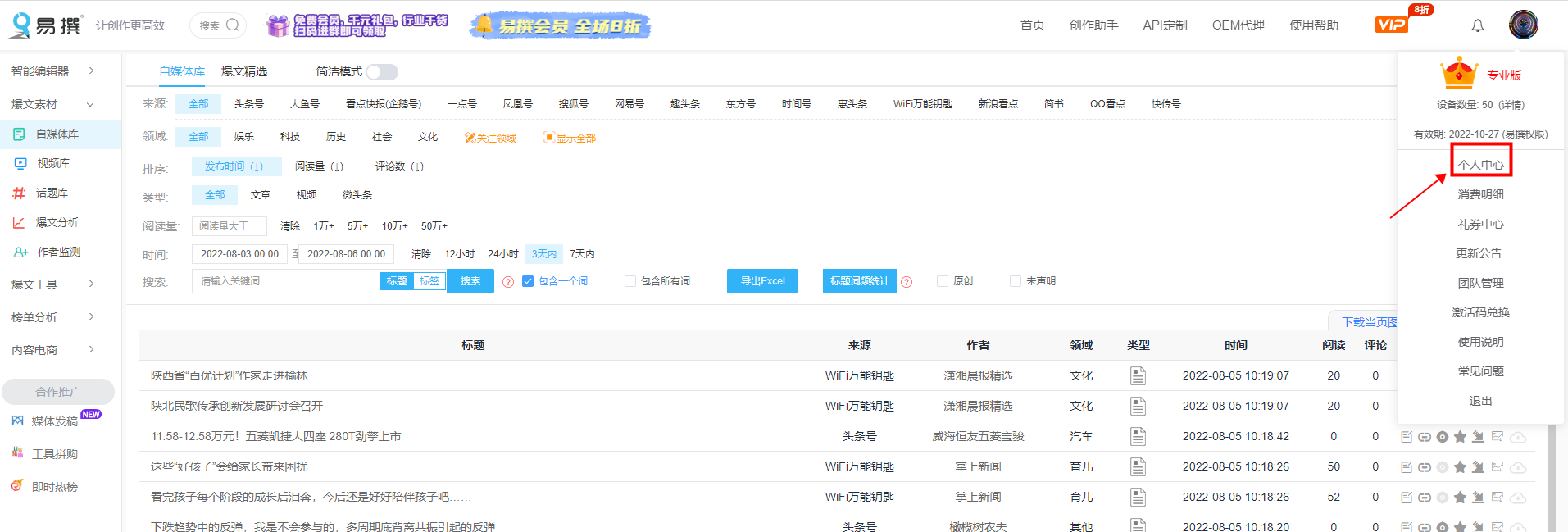Select 标题 search mode toggle
This screenshot has height=532, width=1568.
point(397,281)
